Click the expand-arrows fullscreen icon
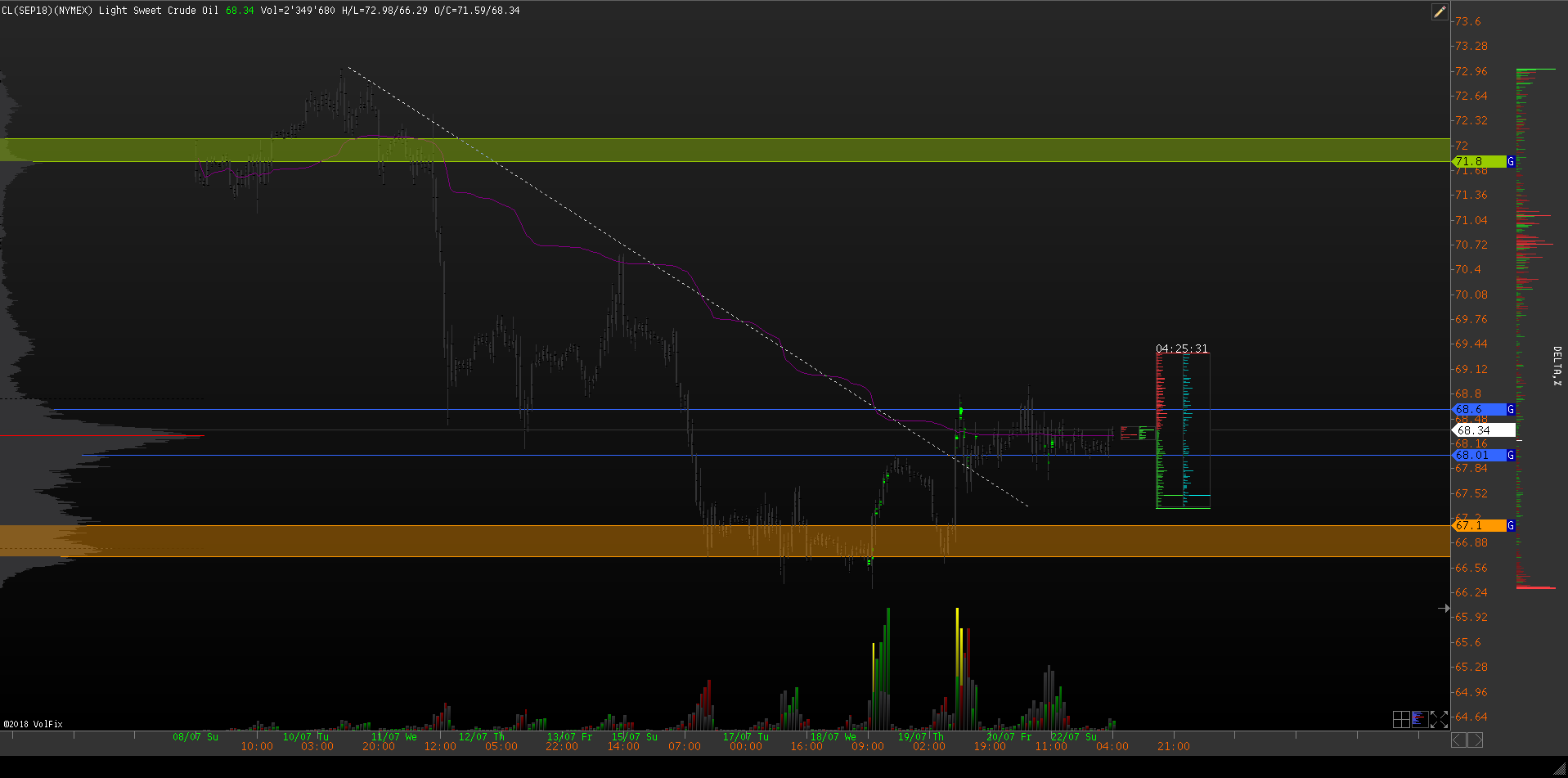 tap(1439, 719)
